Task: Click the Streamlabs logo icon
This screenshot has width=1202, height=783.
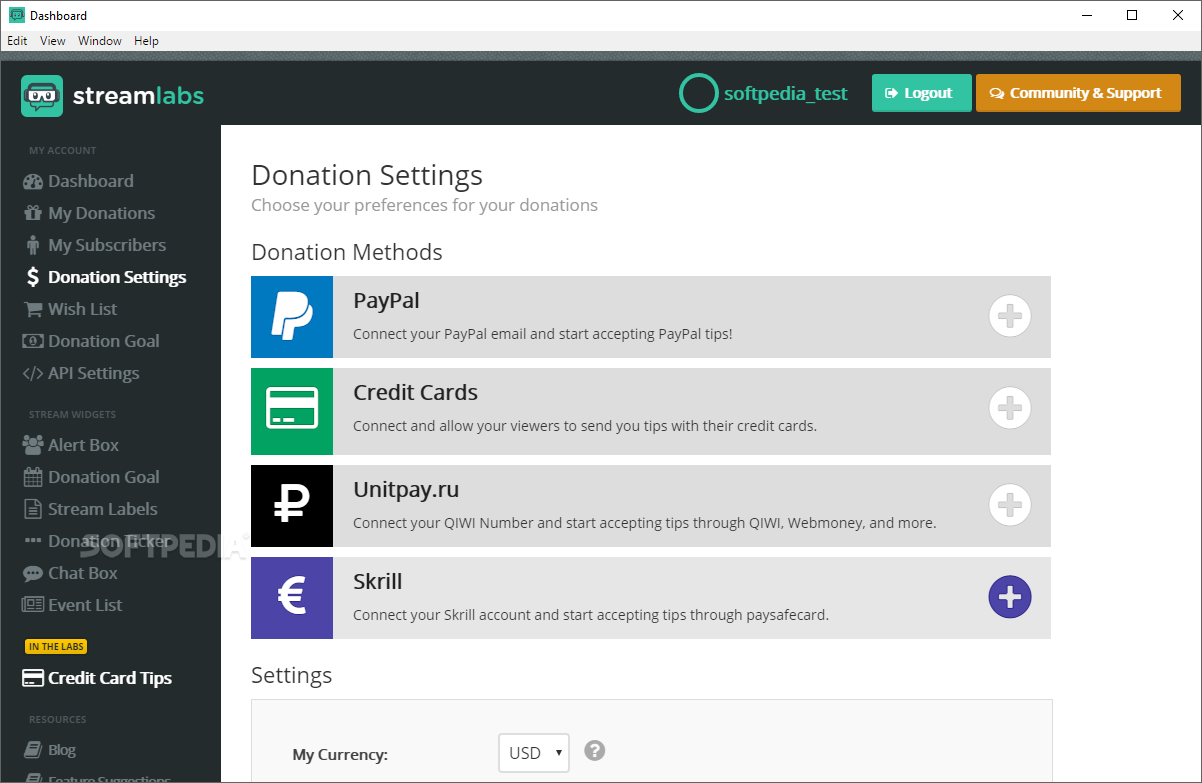Action: pyautogui.click(x=42, y=96)
